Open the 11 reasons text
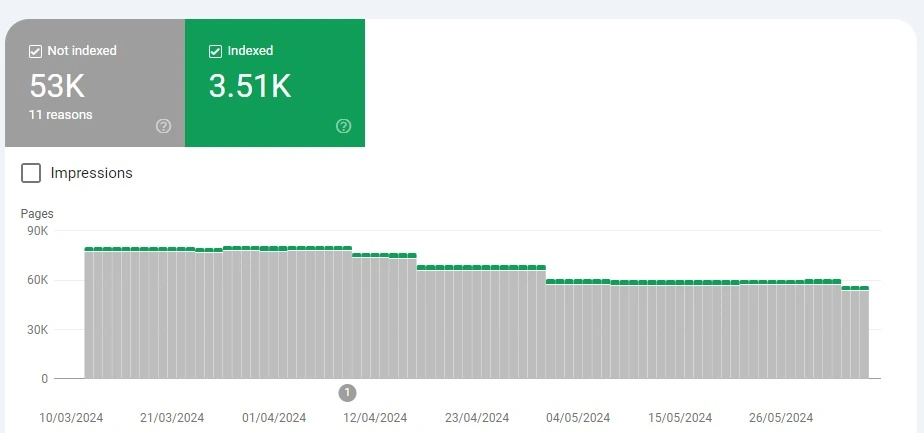Viewport: 924px width, 433px height. (x=60, y=115)
